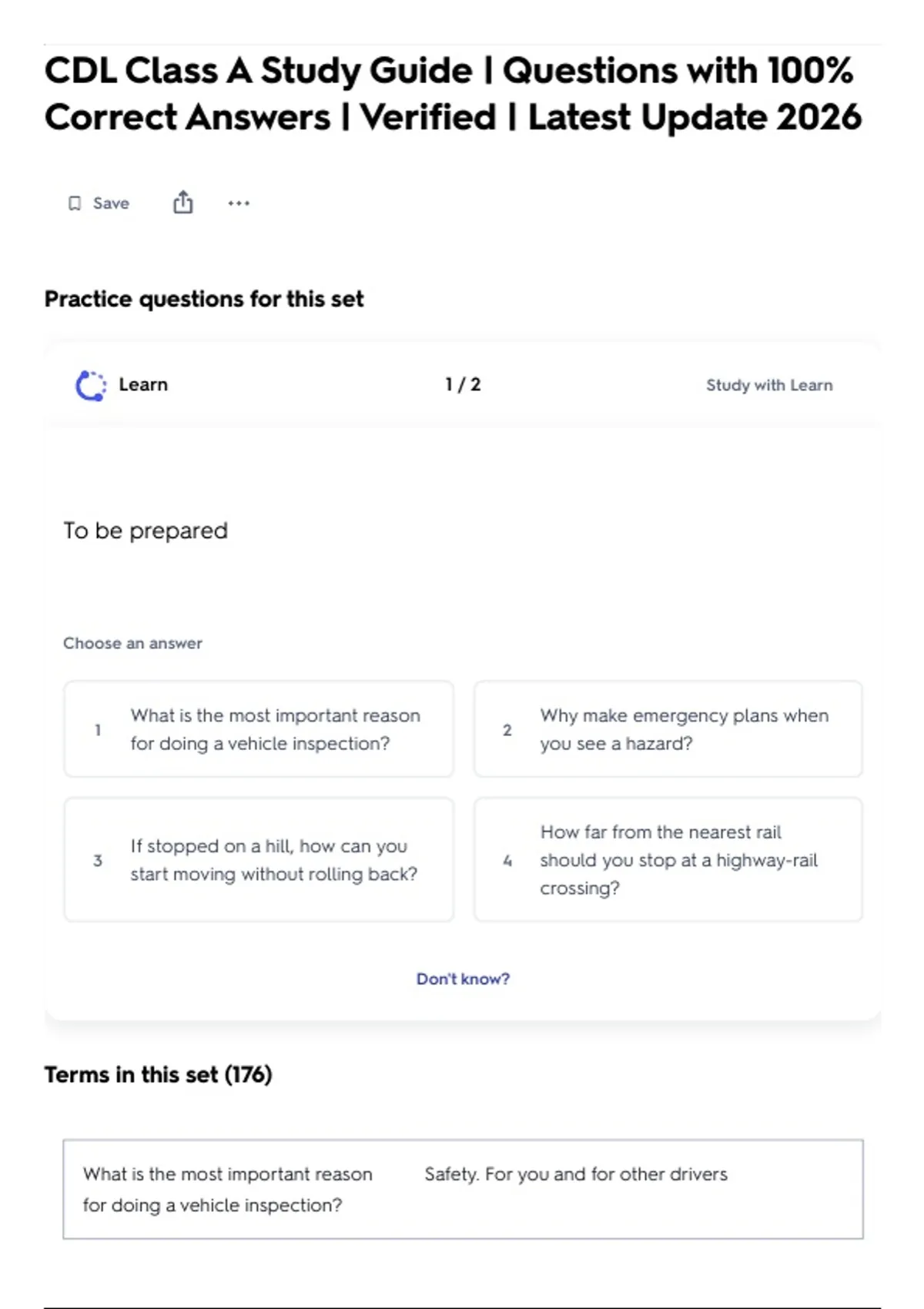Viewport: 924px width, 1309px height.
Task: Select answer 4 about highway-rail crossing
Action: point(668,859)
